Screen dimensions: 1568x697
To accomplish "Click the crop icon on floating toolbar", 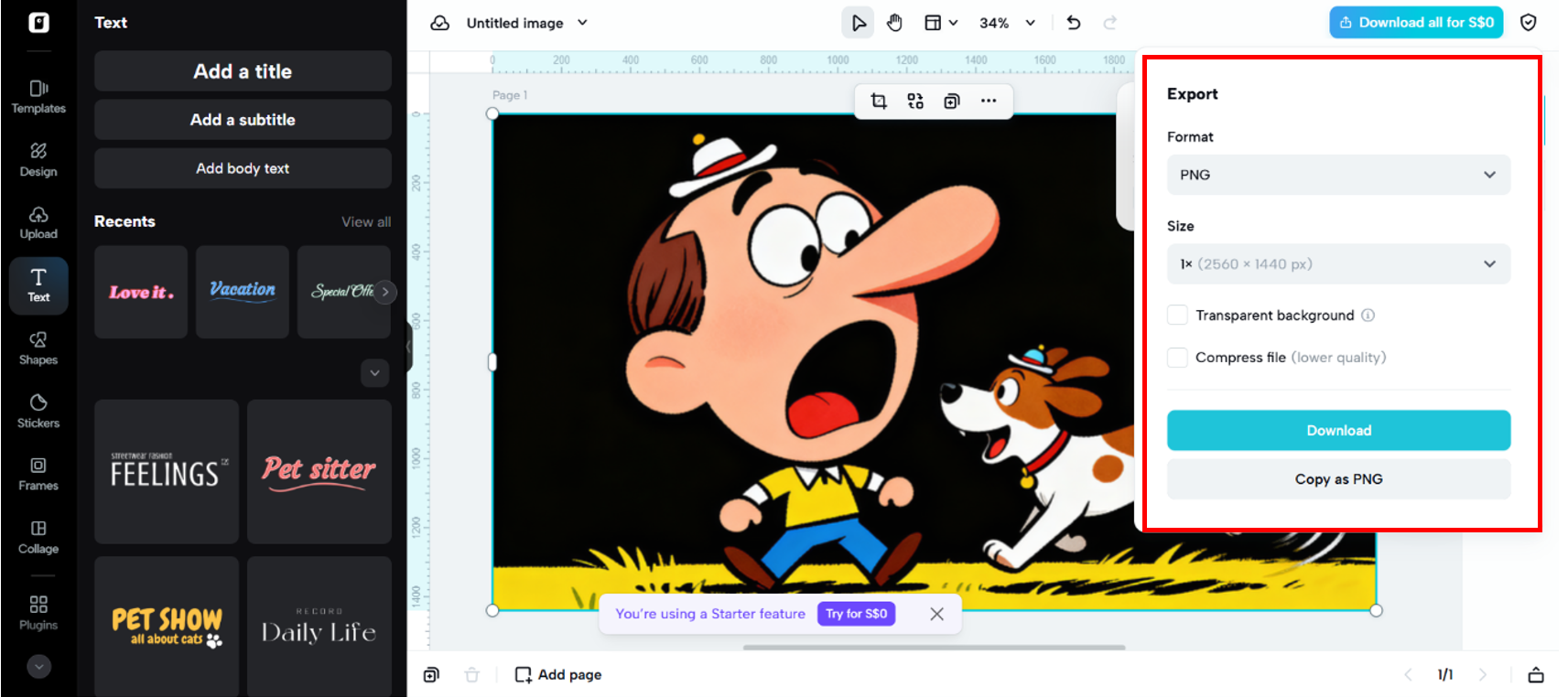I will pos(879,101).
